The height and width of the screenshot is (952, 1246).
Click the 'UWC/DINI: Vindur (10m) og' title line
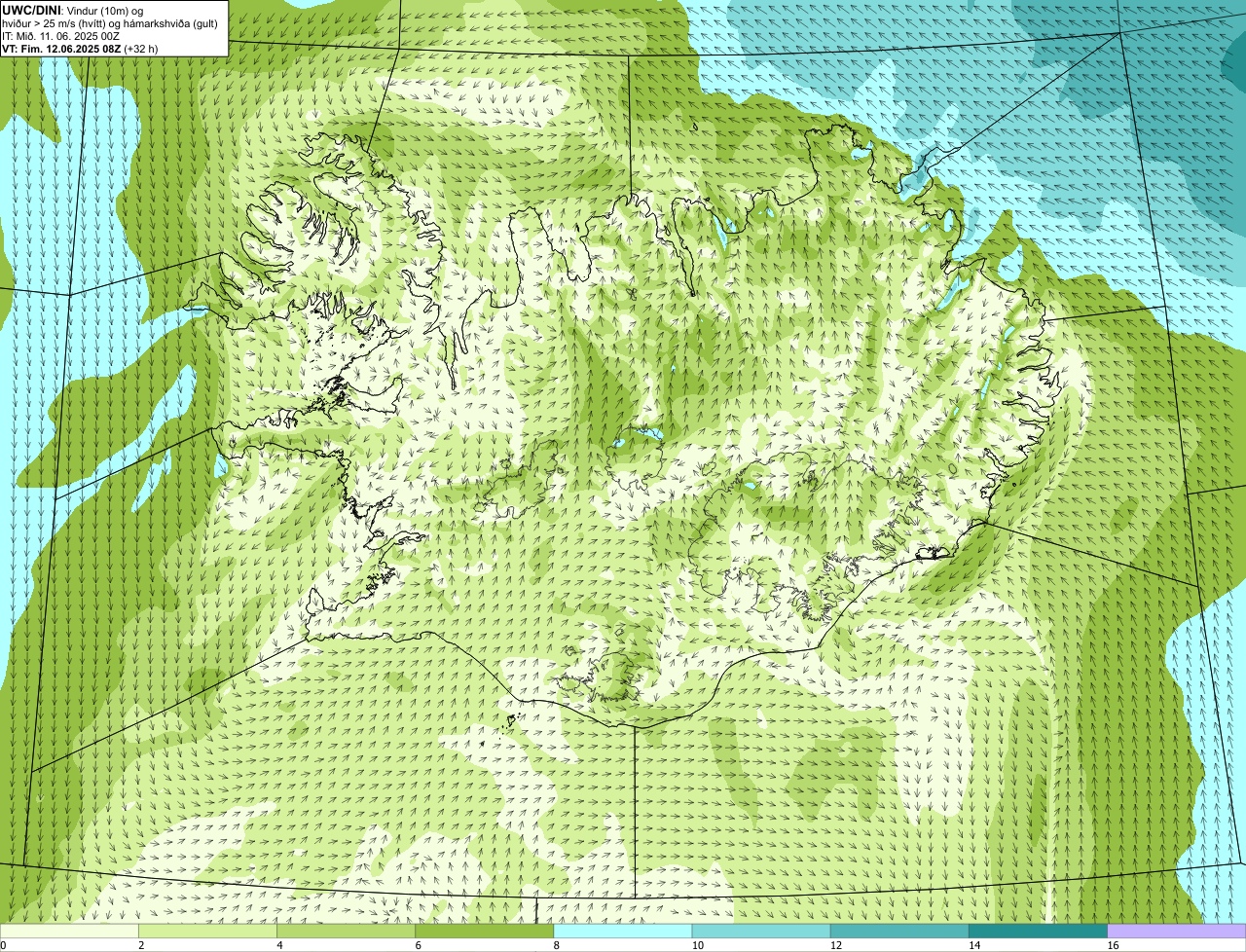coord(73,10)
